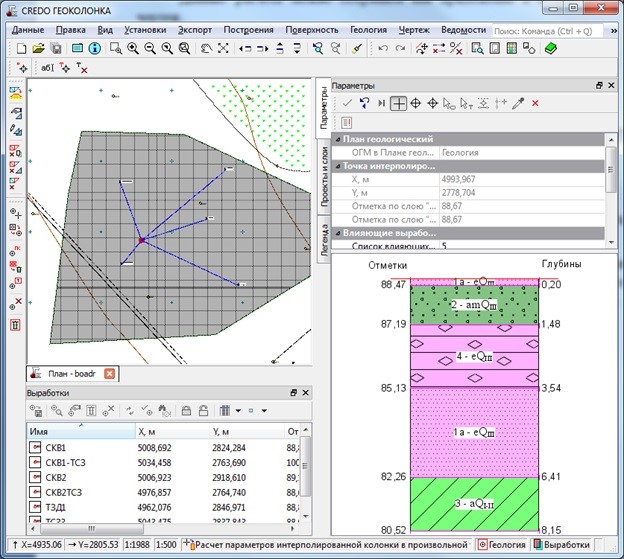
Task: Open the red exclamation report icon
Action: tap(347, 123)
